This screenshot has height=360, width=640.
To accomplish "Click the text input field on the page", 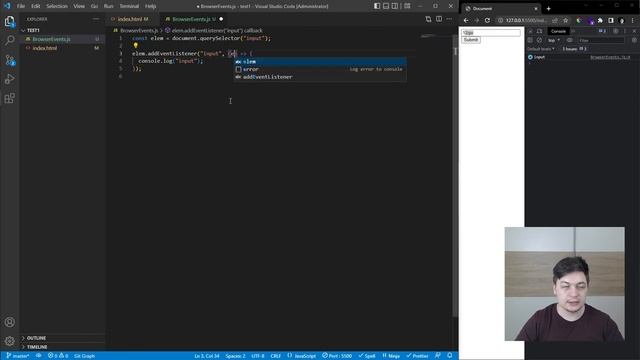I will click(x=491, y=33).
